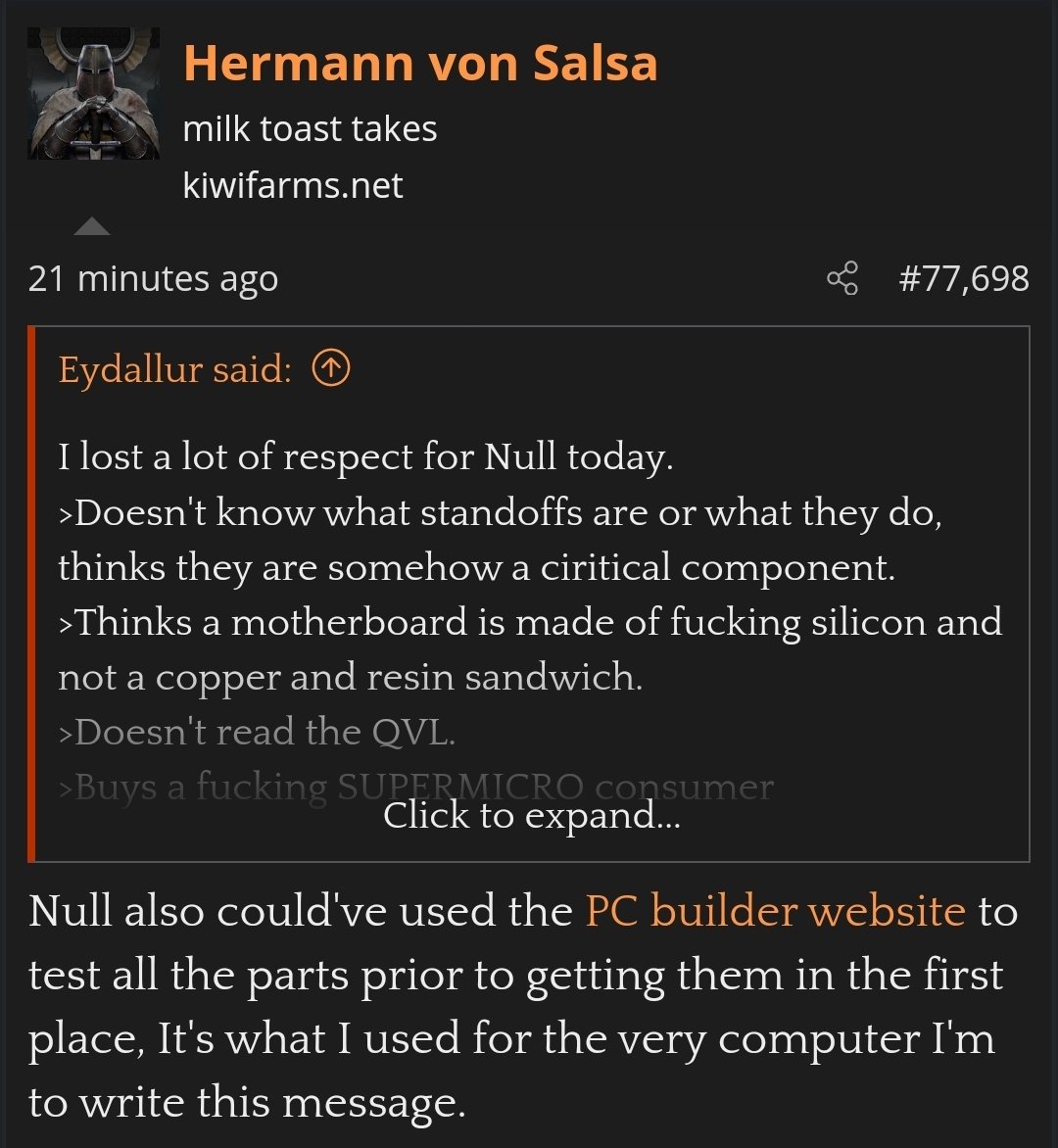Click the orange left border of the quote
The height and width of the screenshot is (1148, 1058).
pos(32,594)
